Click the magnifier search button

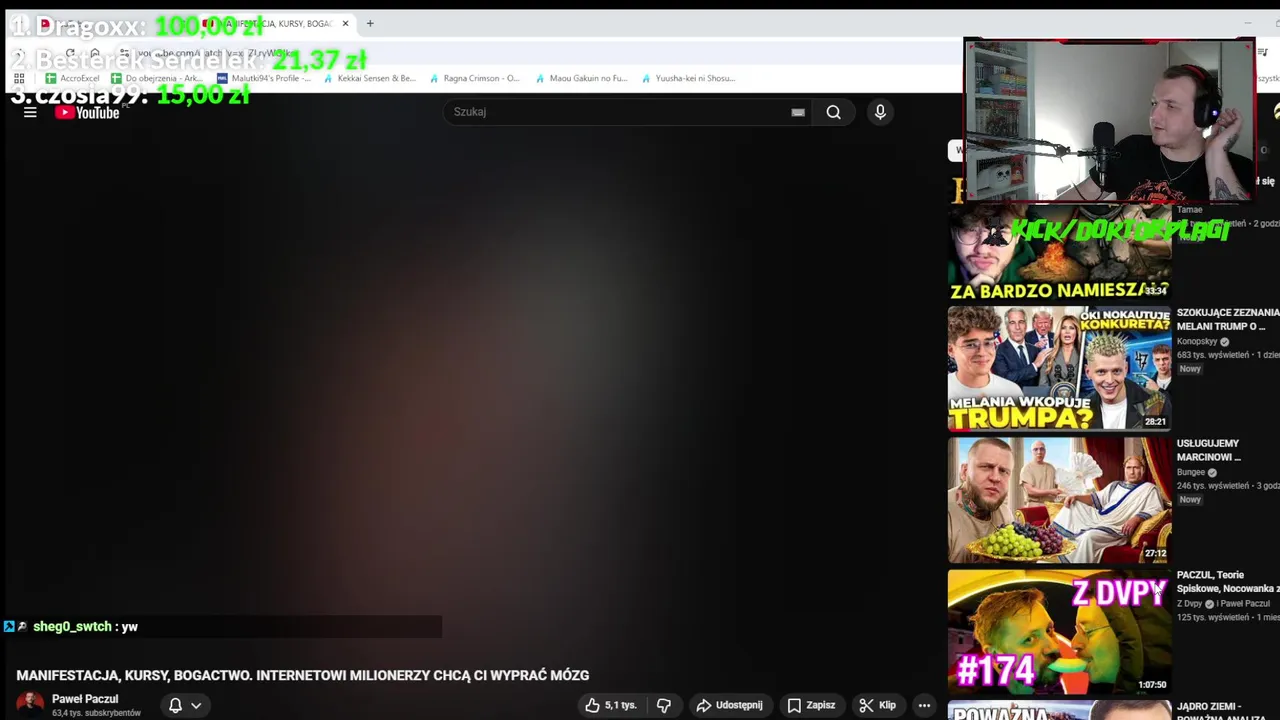pyautogui.click(x=833, y=112)
